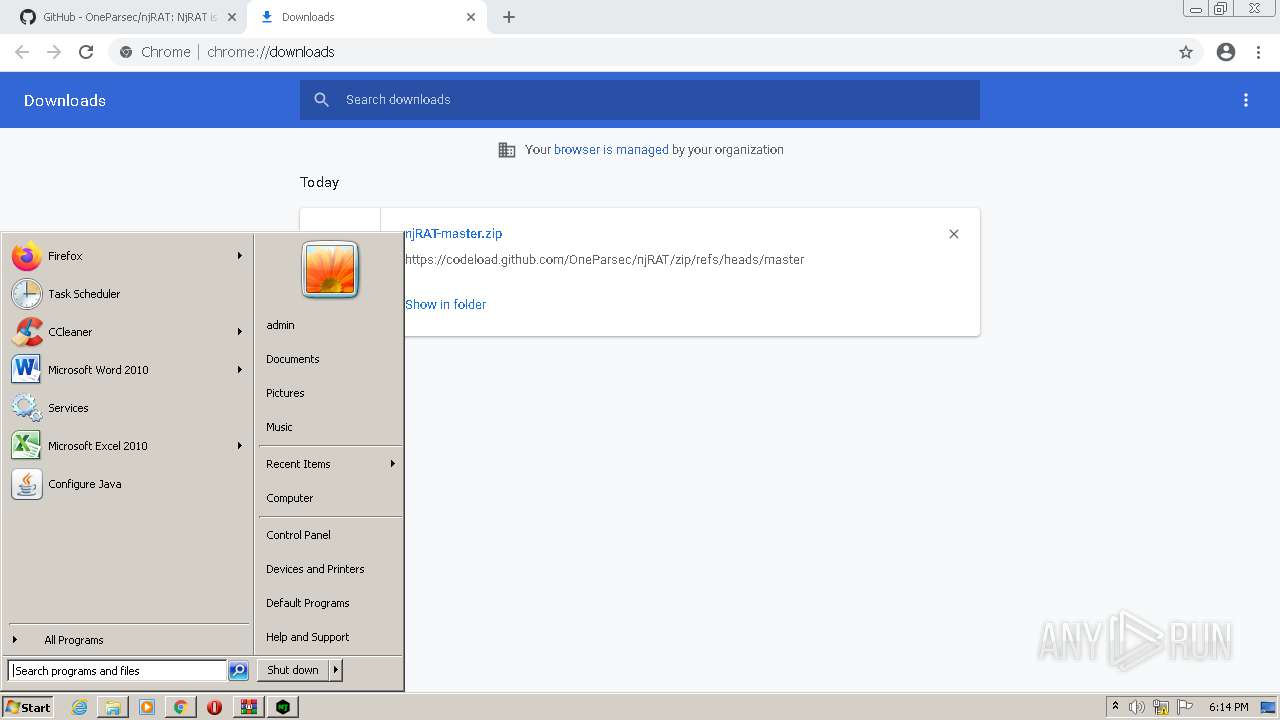Launch Windows Media Player from taskbar
The width and height of the screenshot is (1280, 720).
pos(147,707)
